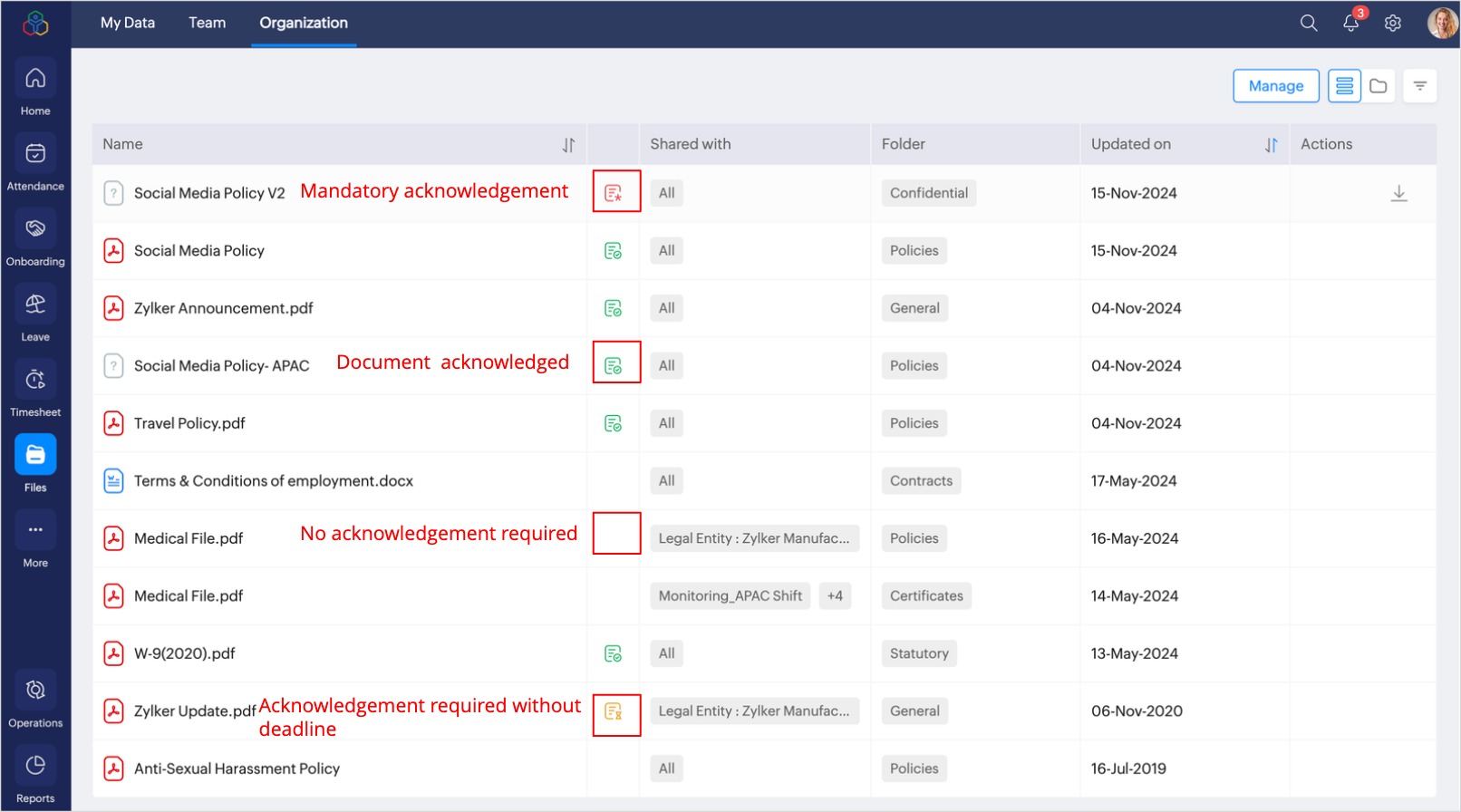This screenshot has height=812, width=1461.
Task: Sort files by Updated on column
Action: (x=1271, y=145)
